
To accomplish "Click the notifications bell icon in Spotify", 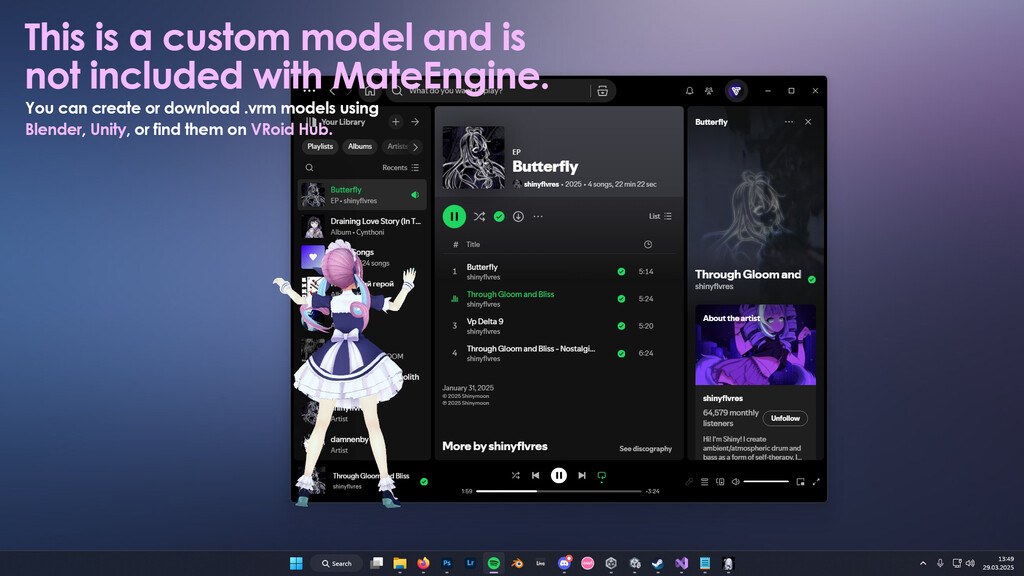I will coord(689,91).
